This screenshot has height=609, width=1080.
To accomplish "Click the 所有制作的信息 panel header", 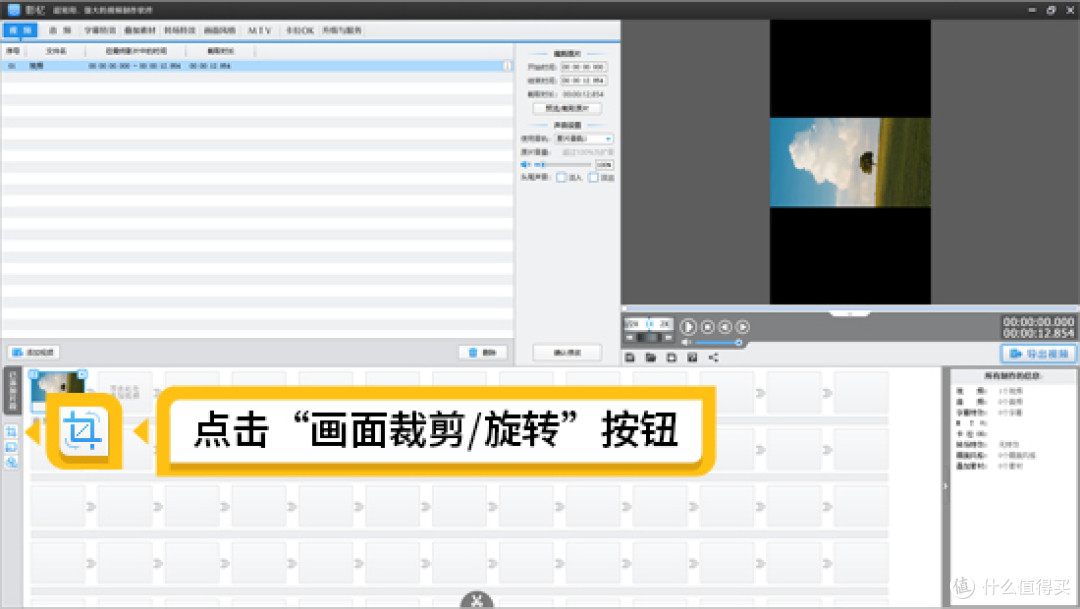I will [x=1012, y=376].
